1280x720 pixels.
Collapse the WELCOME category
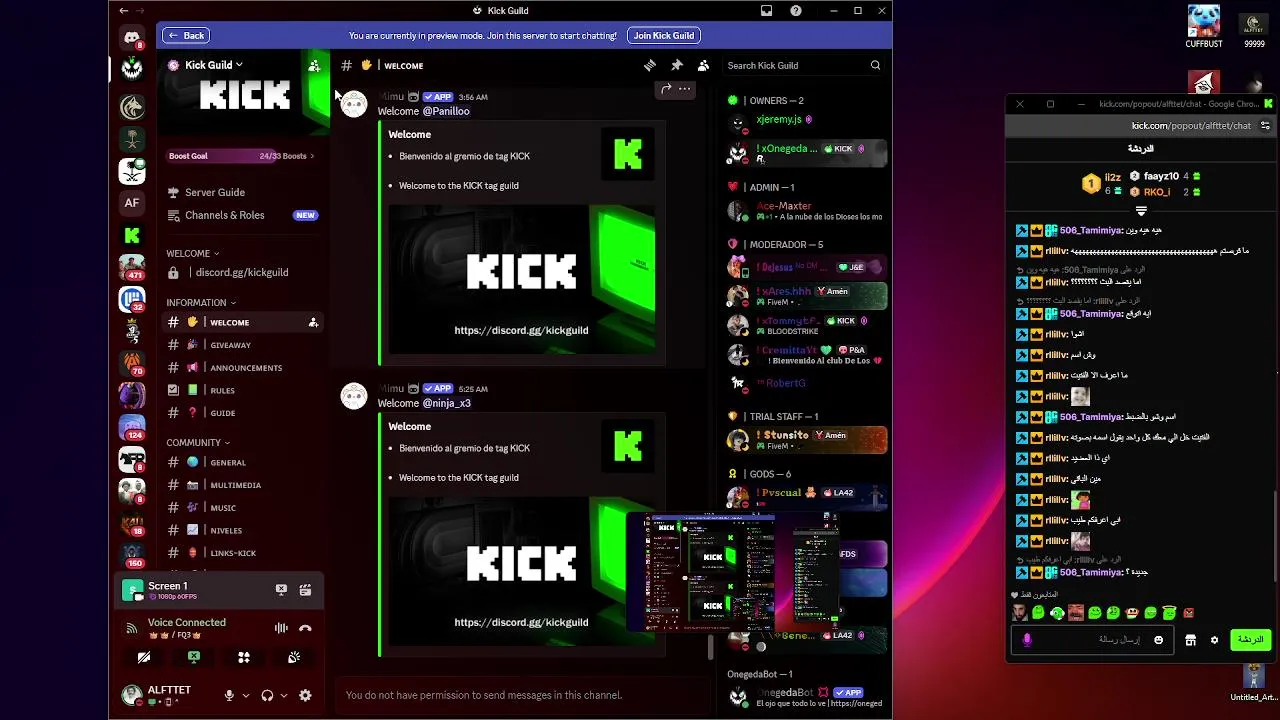tap(192, 253)
